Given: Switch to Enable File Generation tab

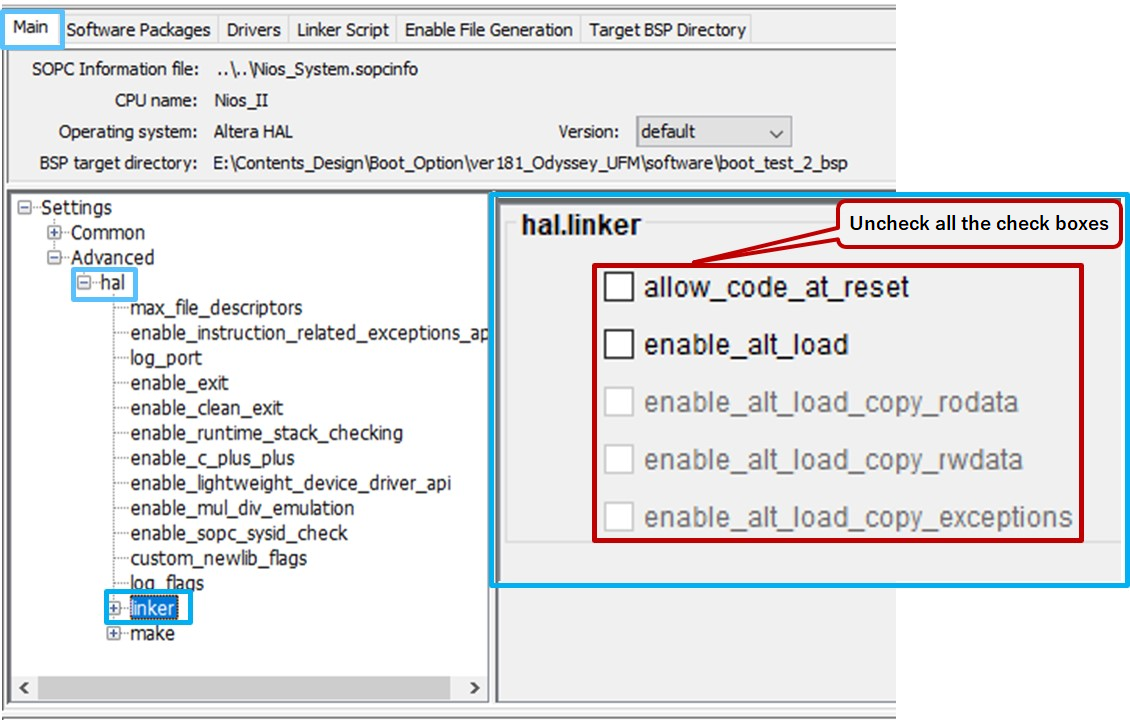Looking at the screenshot, I should pos(489,29).
